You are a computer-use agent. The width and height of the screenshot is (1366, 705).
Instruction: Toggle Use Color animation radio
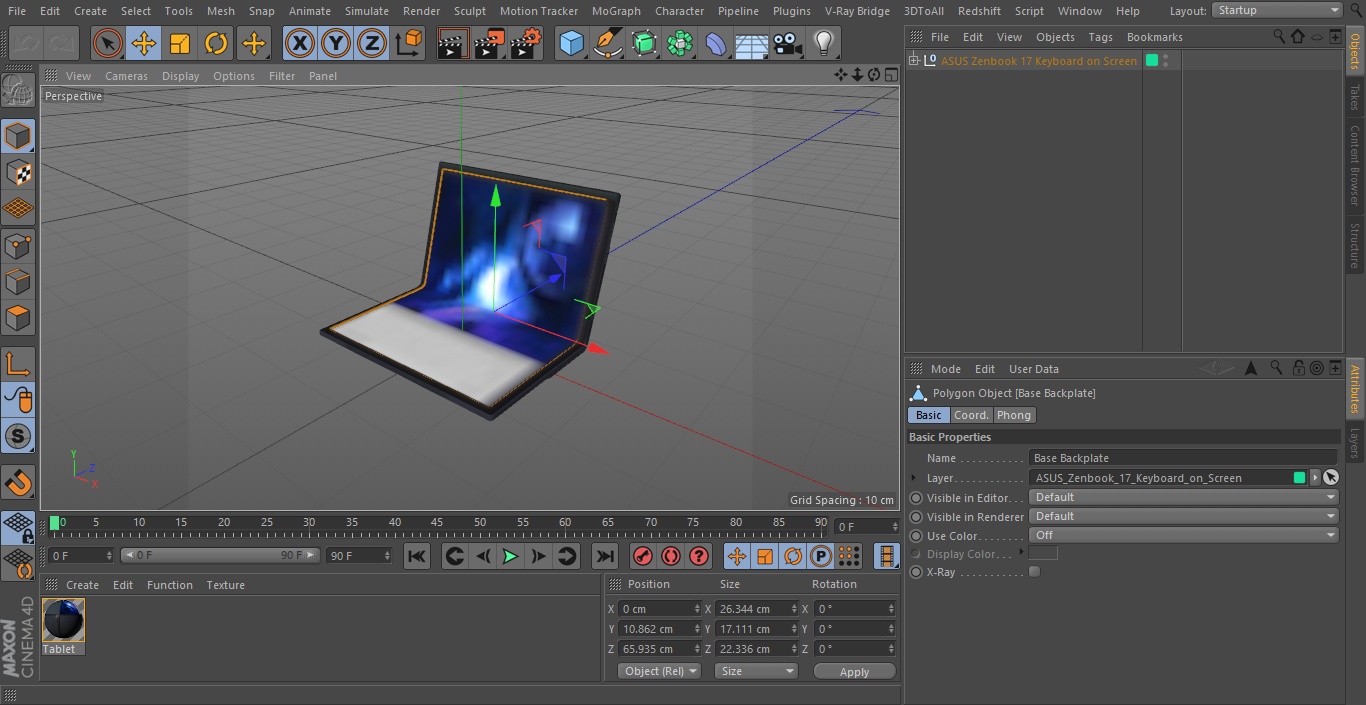916,536
